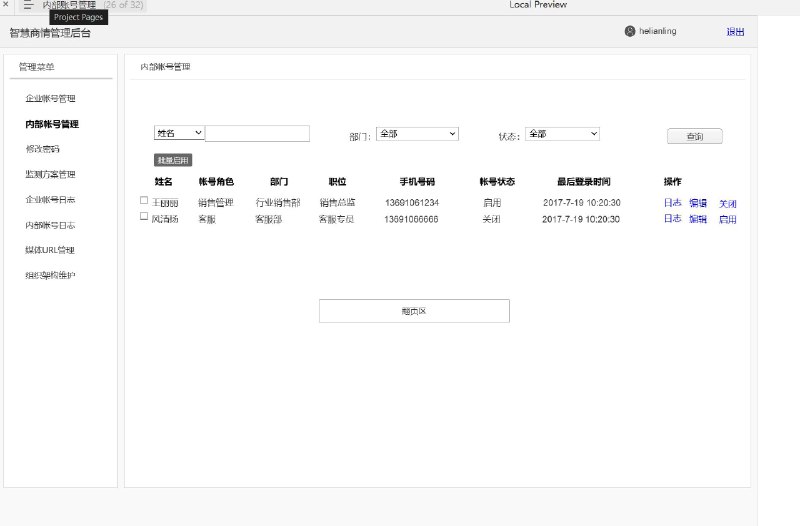Viewport: 800px width, 526px height.
Task: Click 启用 for the 风清杨 account
Action: (x=728, y=219)
